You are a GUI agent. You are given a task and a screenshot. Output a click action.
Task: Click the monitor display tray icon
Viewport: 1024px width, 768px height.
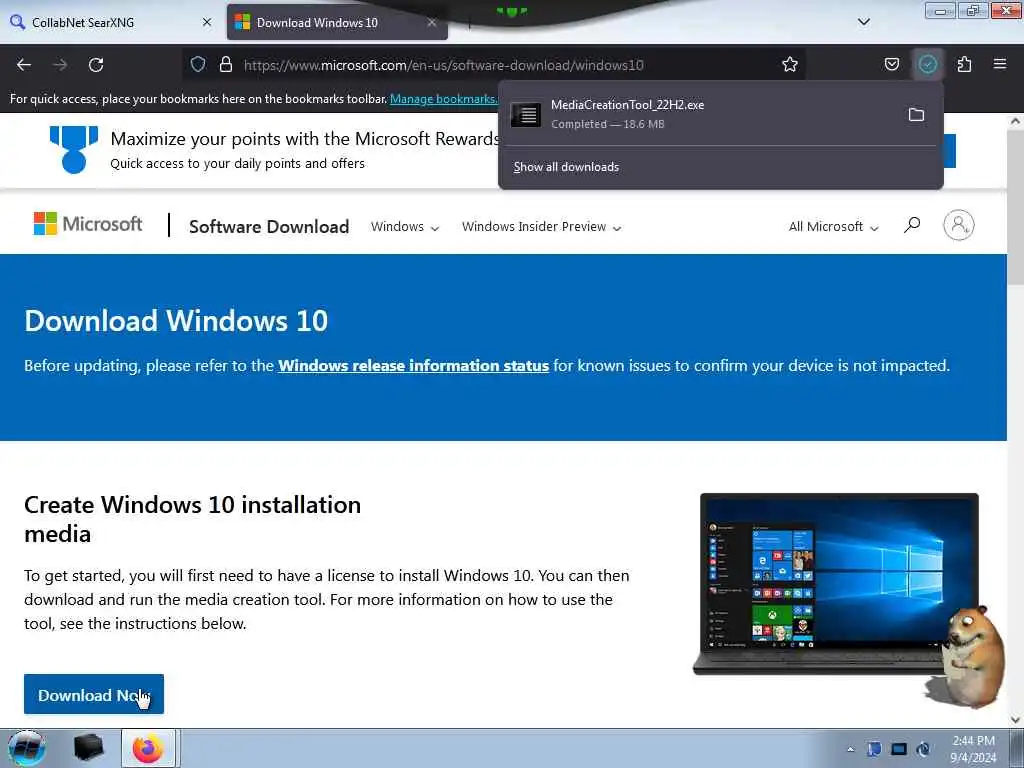[x=899, y=749]
